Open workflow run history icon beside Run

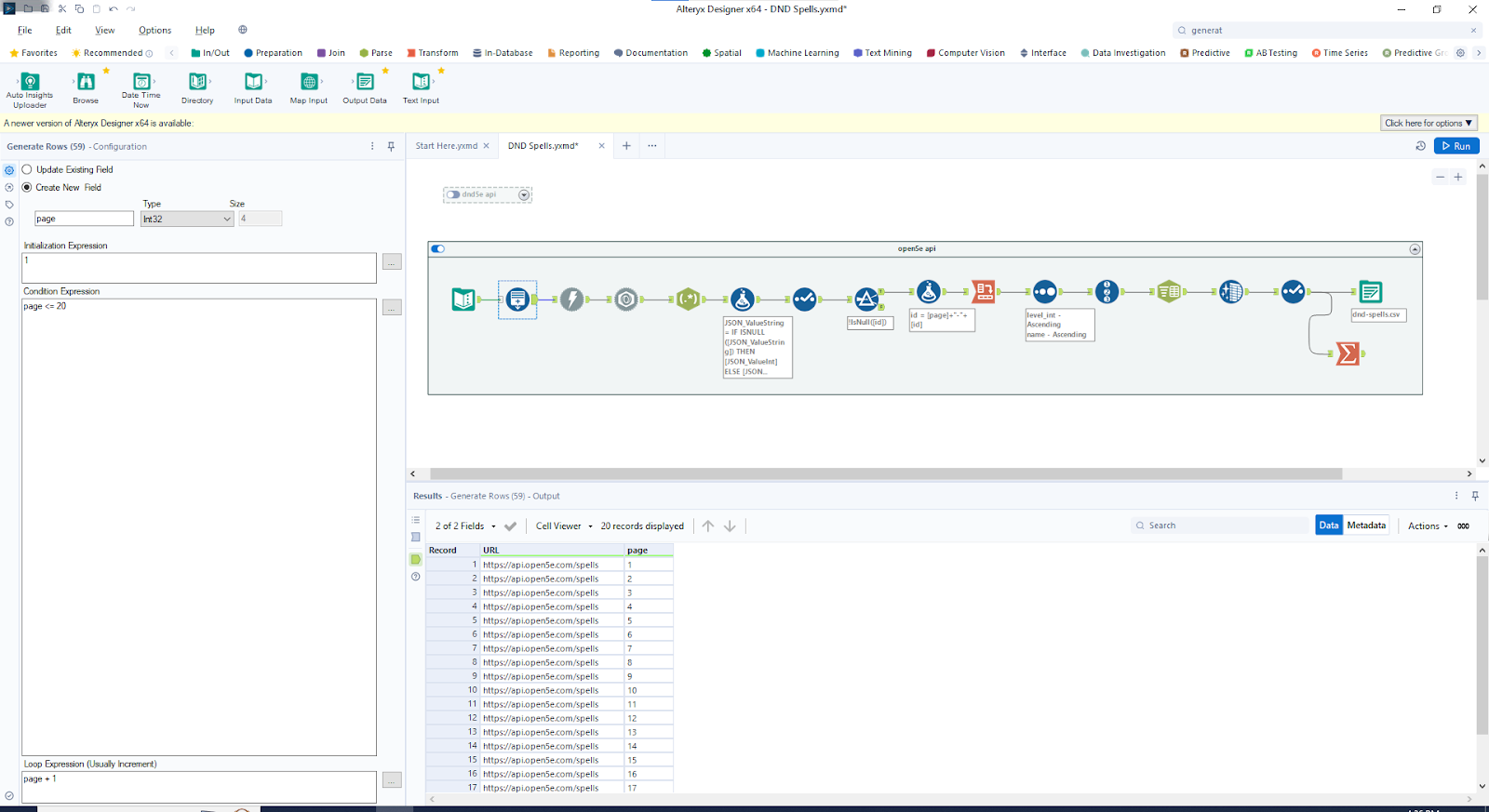pyautogui.click(x=1420, y=146)
